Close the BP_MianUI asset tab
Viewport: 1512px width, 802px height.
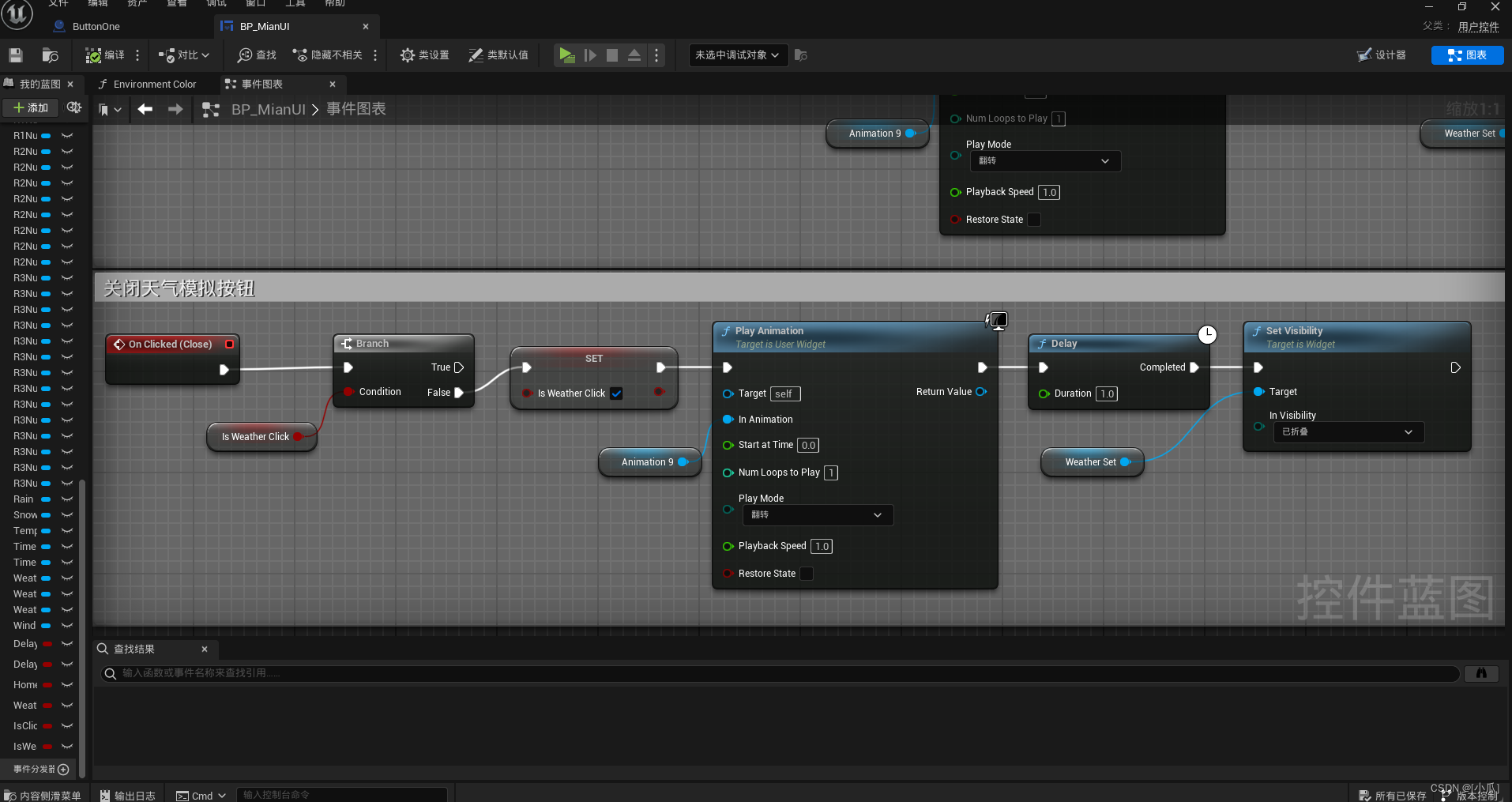pyautogui.click(x=366, y=27)
